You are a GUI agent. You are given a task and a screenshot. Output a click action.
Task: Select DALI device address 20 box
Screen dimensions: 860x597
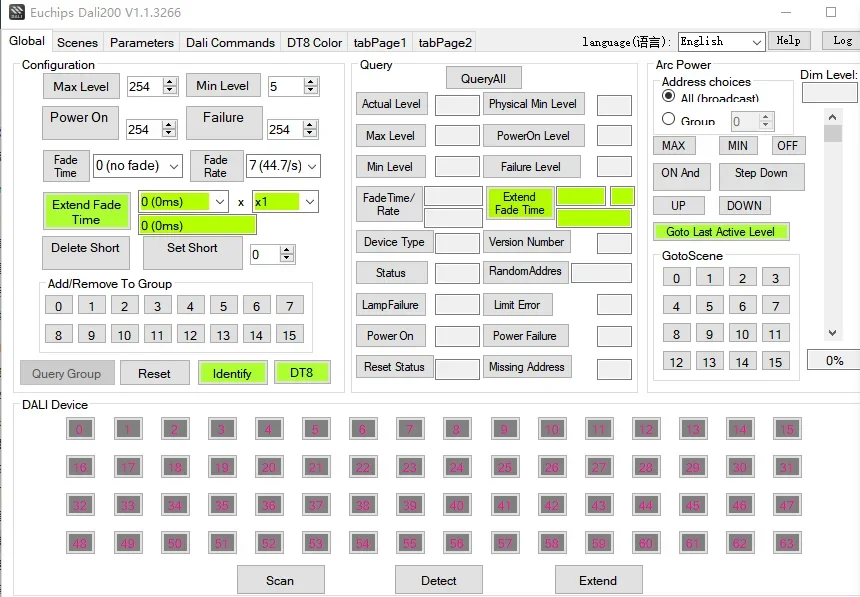click(269, 468)
